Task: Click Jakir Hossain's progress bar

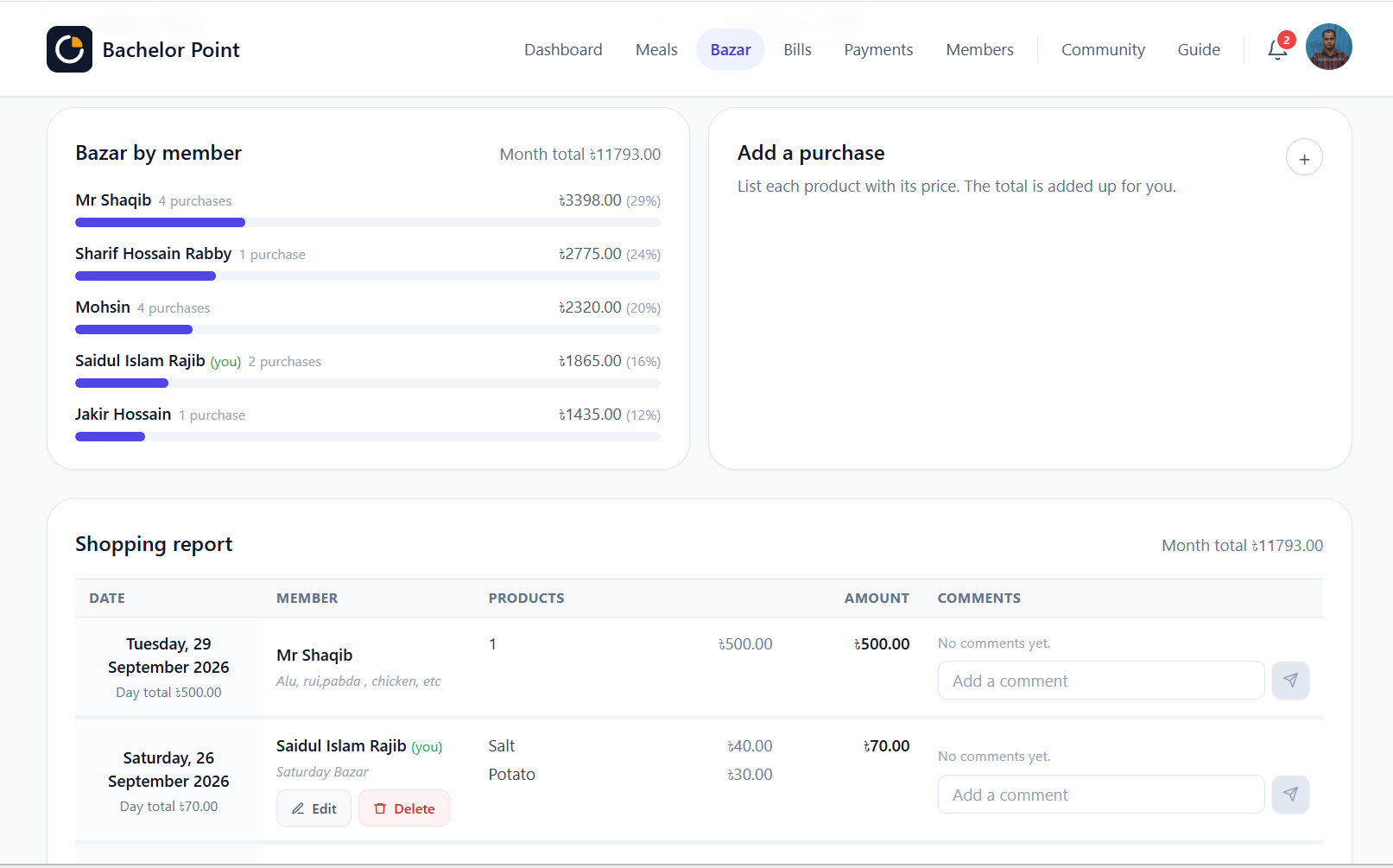Action: pos(368,437)
